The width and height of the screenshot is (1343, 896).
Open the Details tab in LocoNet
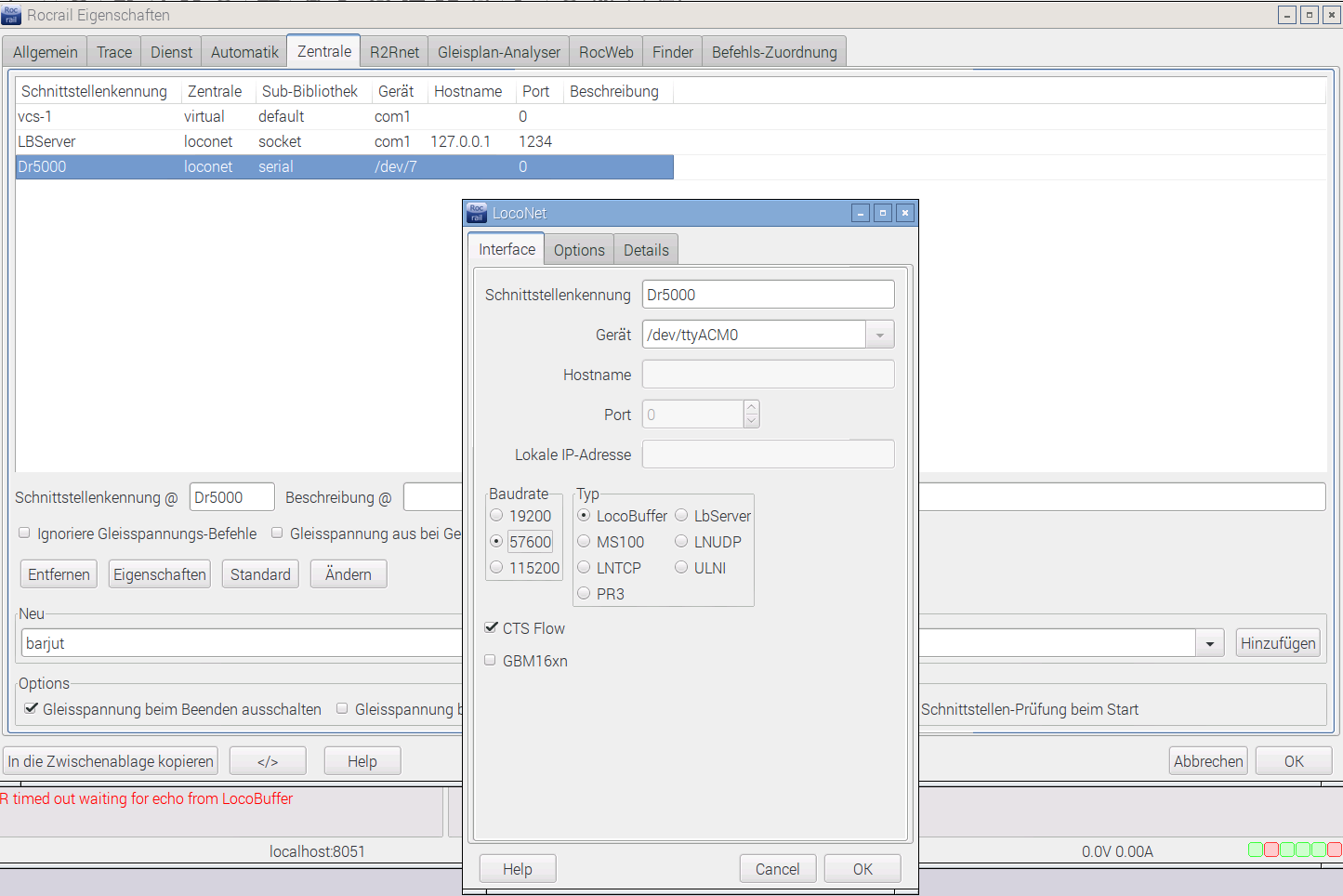(x=646, y=250)
